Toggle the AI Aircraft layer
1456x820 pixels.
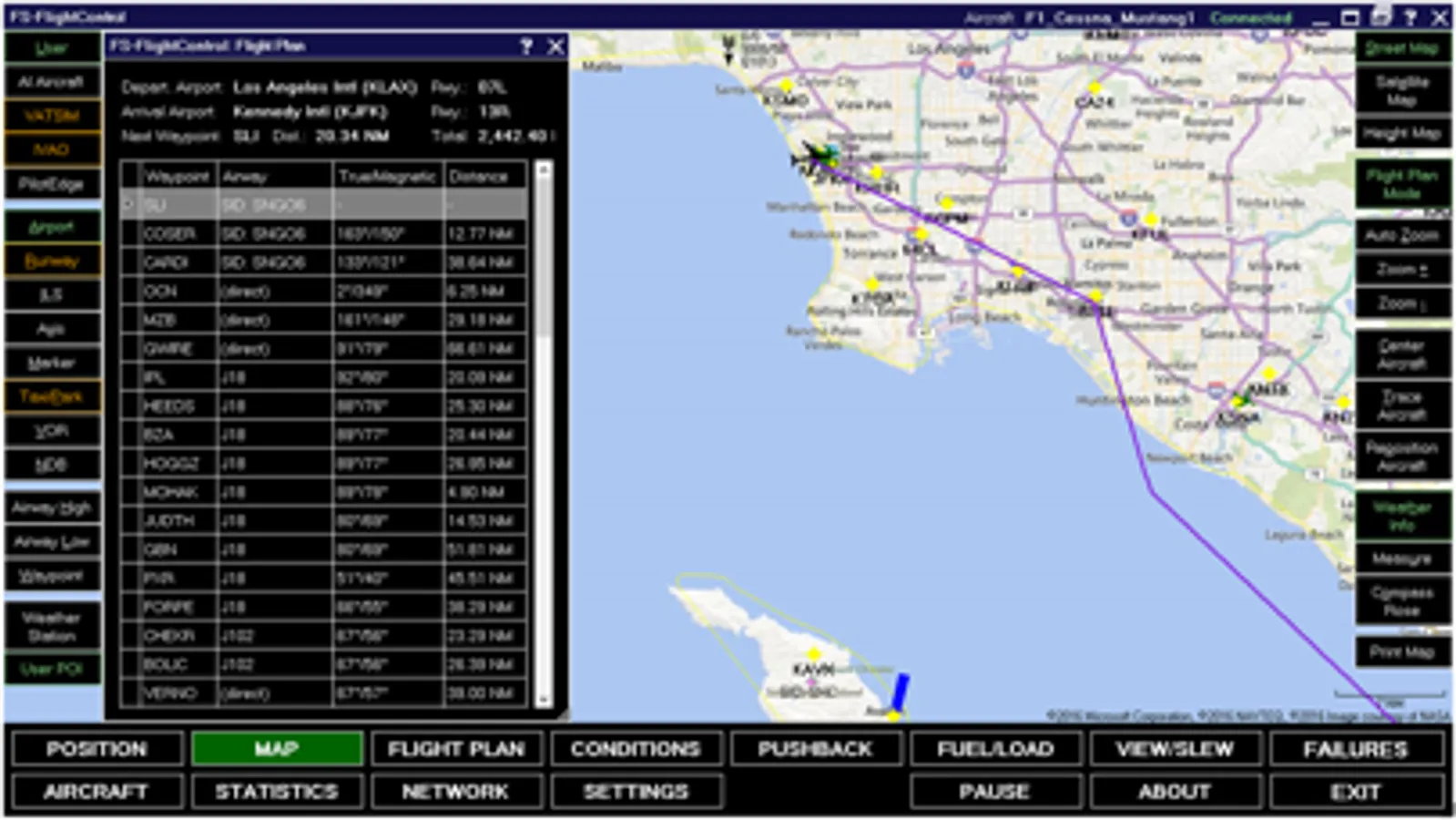(x=52, y=82)
